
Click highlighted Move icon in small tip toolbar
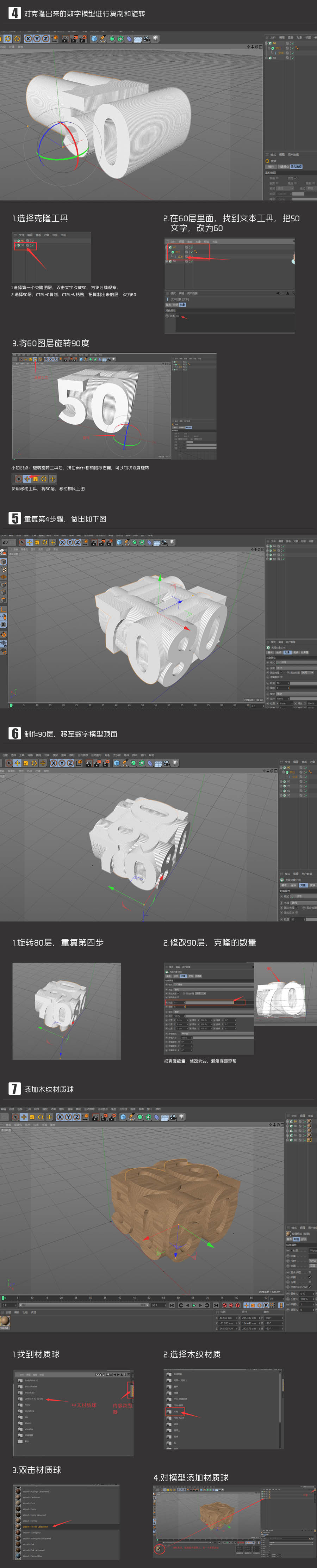[x=27, y=479]
